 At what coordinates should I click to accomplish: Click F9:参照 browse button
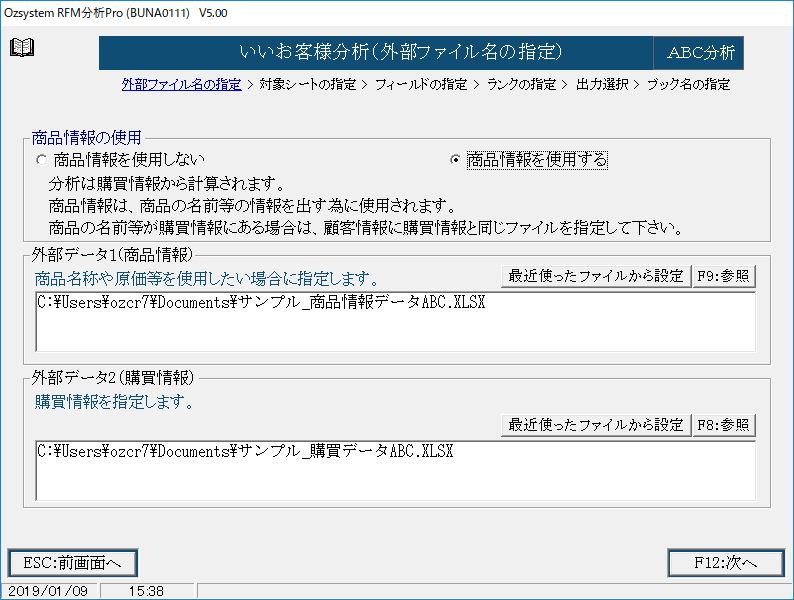[x=724, y=276]
